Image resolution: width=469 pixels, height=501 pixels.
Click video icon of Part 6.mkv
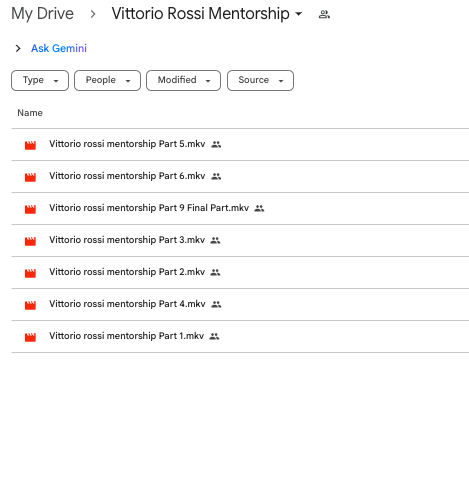(30, 177)
